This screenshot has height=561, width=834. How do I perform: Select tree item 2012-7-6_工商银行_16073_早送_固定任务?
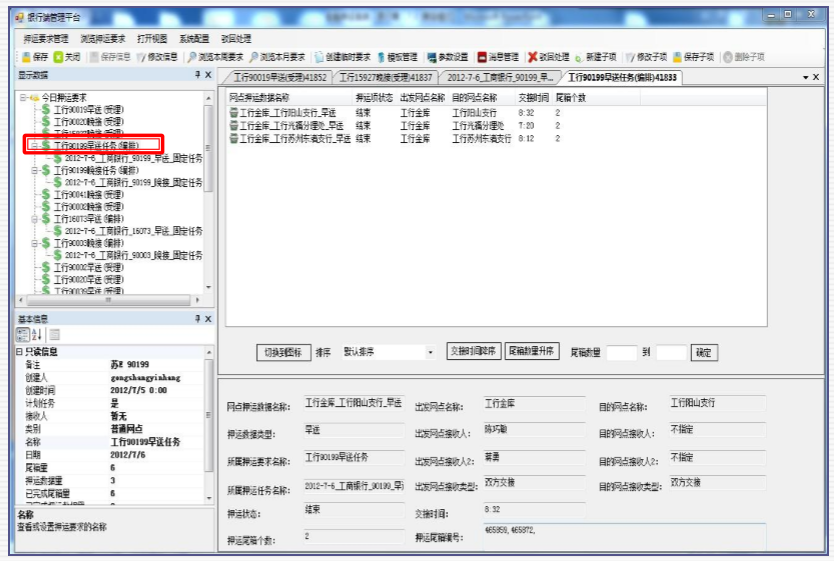click(x=133, y=231)
